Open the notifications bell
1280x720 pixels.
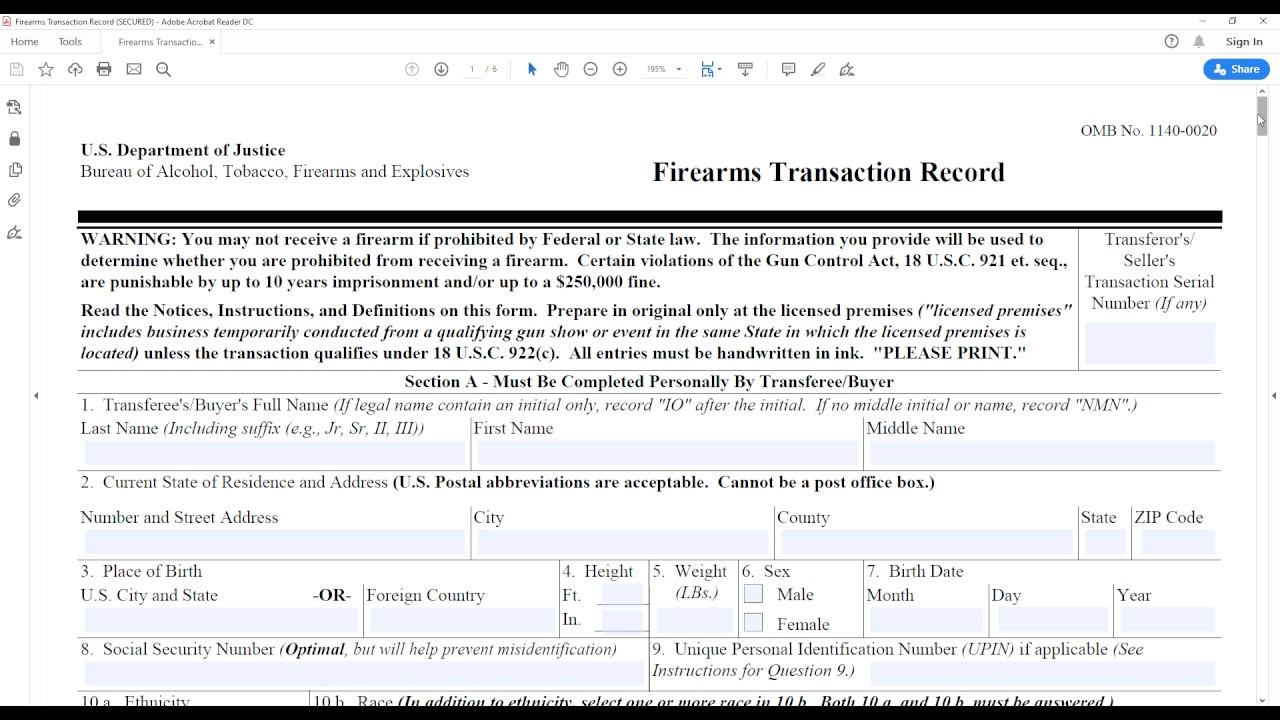point(1199,41)
